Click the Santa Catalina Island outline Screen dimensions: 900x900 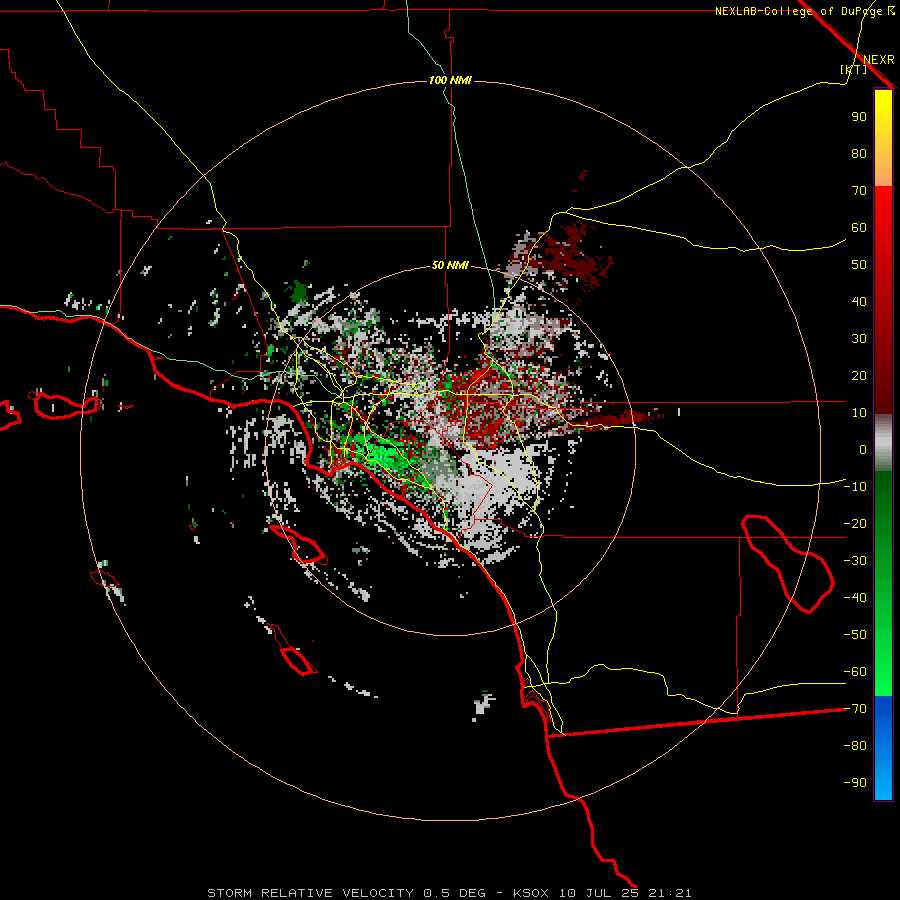298,544
